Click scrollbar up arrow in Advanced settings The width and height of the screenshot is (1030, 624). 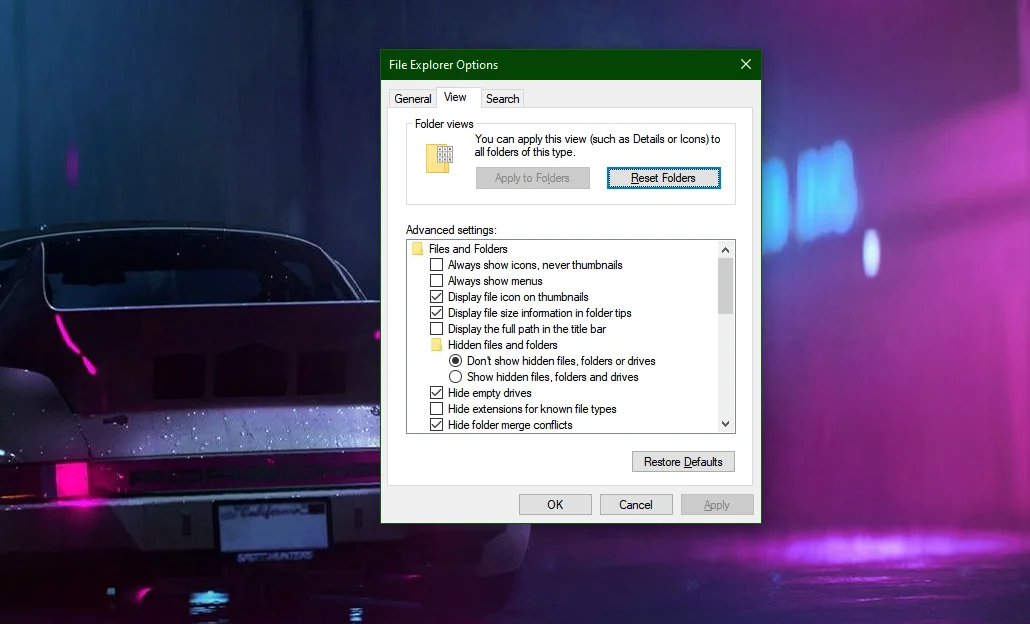click(725, 250)
